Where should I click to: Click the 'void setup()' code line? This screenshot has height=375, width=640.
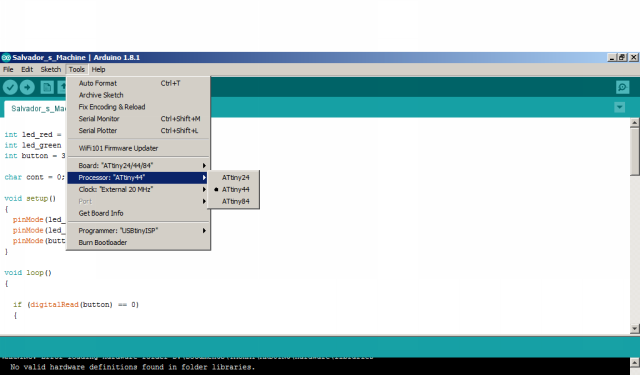(x=30, y=198)
